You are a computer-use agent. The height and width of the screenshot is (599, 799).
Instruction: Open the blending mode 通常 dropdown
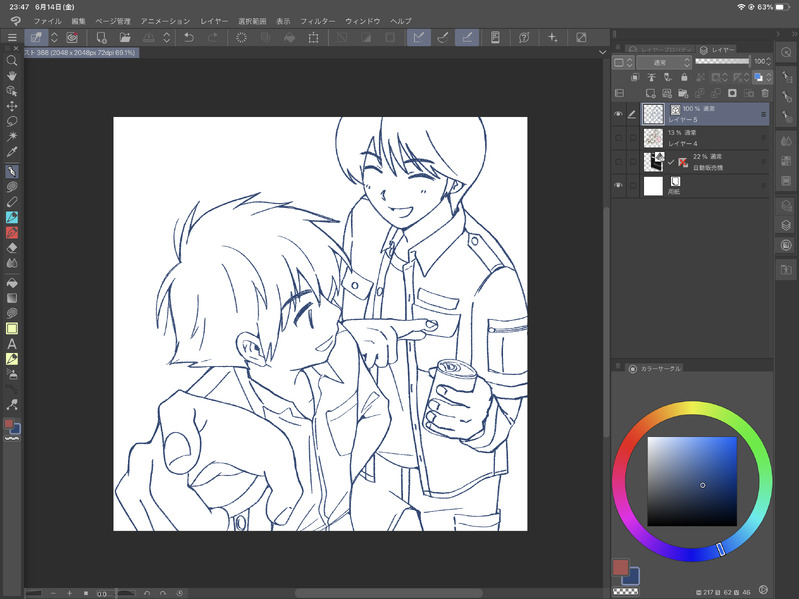click(664, 62)
